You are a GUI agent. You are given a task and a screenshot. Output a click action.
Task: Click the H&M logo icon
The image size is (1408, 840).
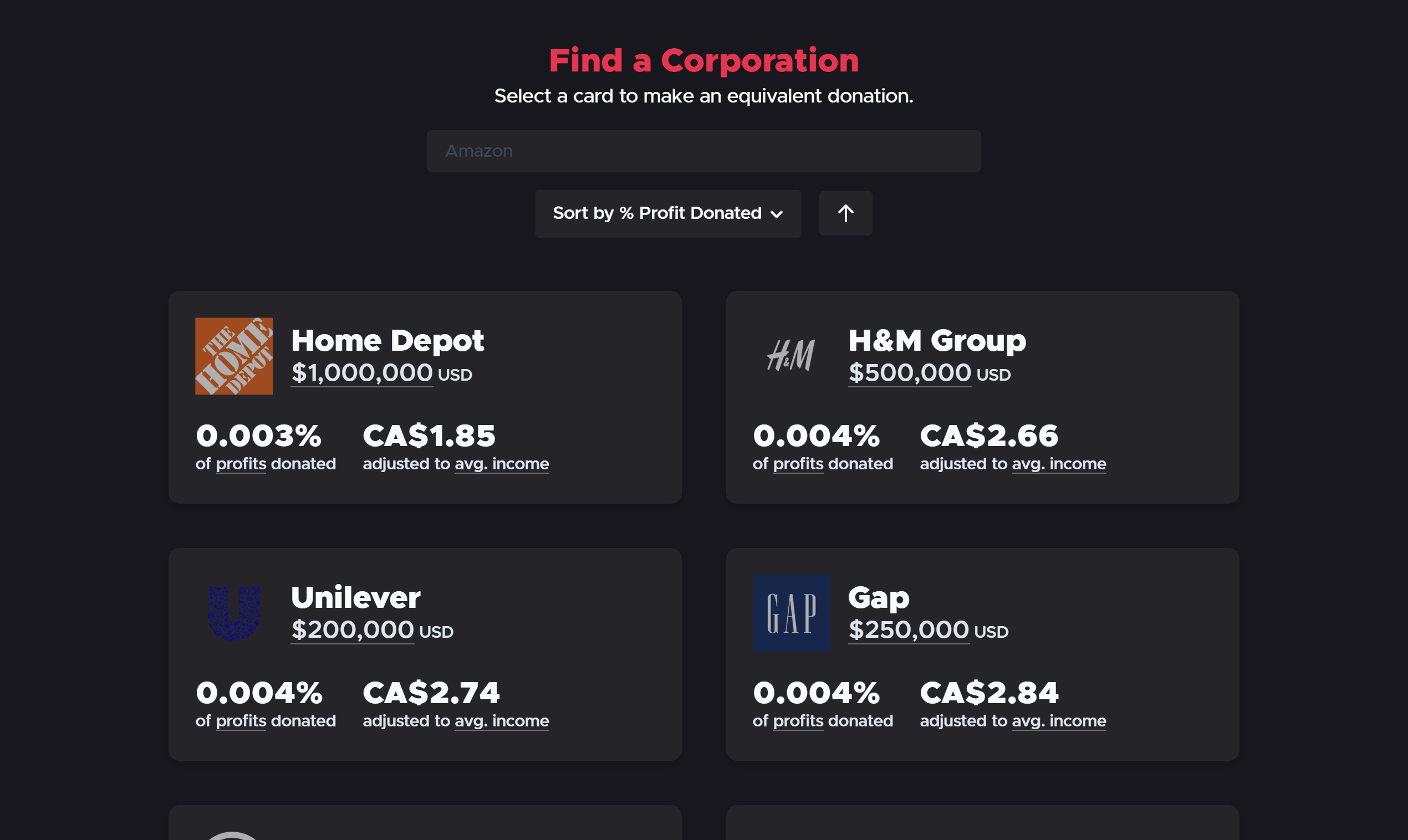(x=791, y=356)
